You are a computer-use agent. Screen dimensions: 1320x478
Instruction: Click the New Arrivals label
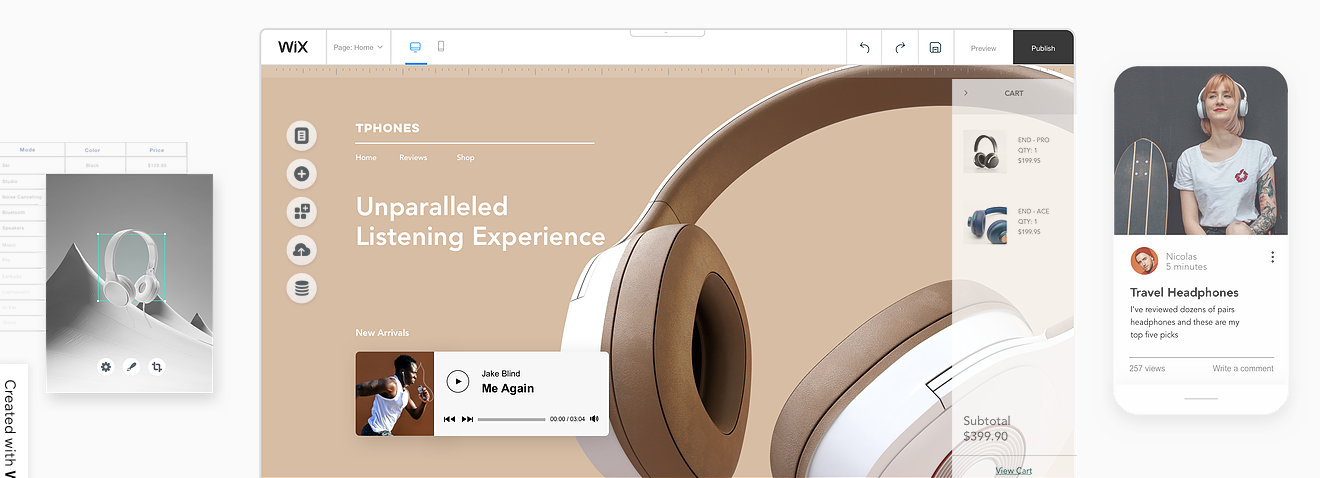(x=382, y=333)
